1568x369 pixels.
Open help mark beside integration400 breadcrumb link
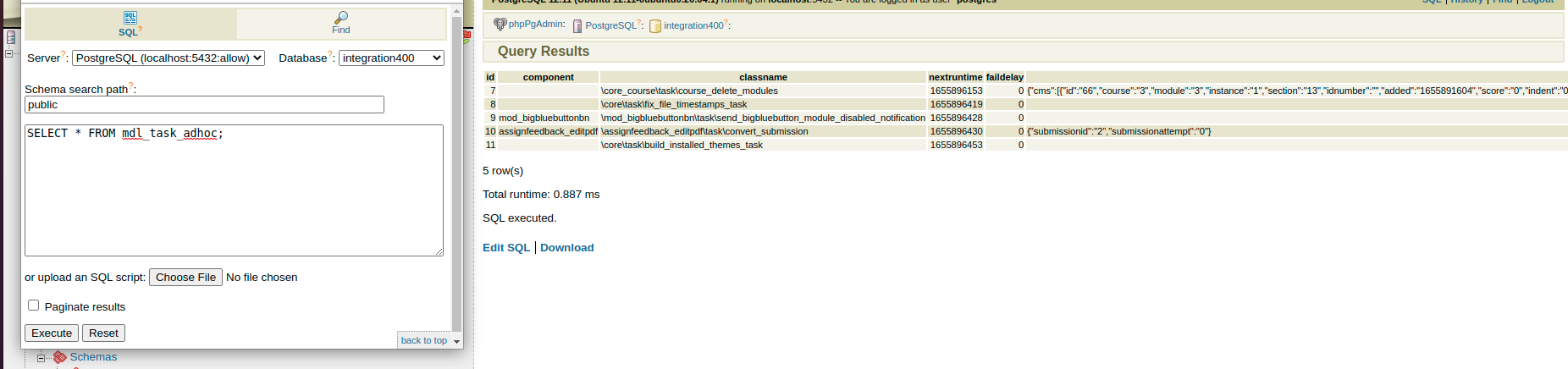coord(726,23)
